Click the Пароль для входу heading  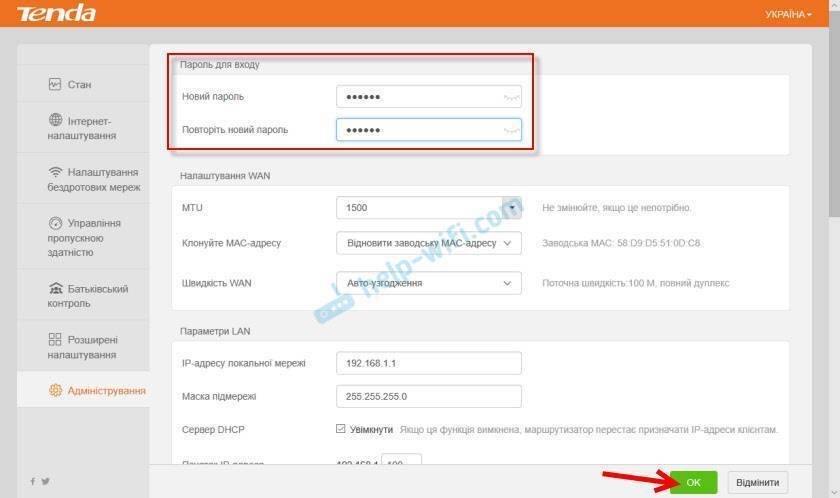point(220,64)
